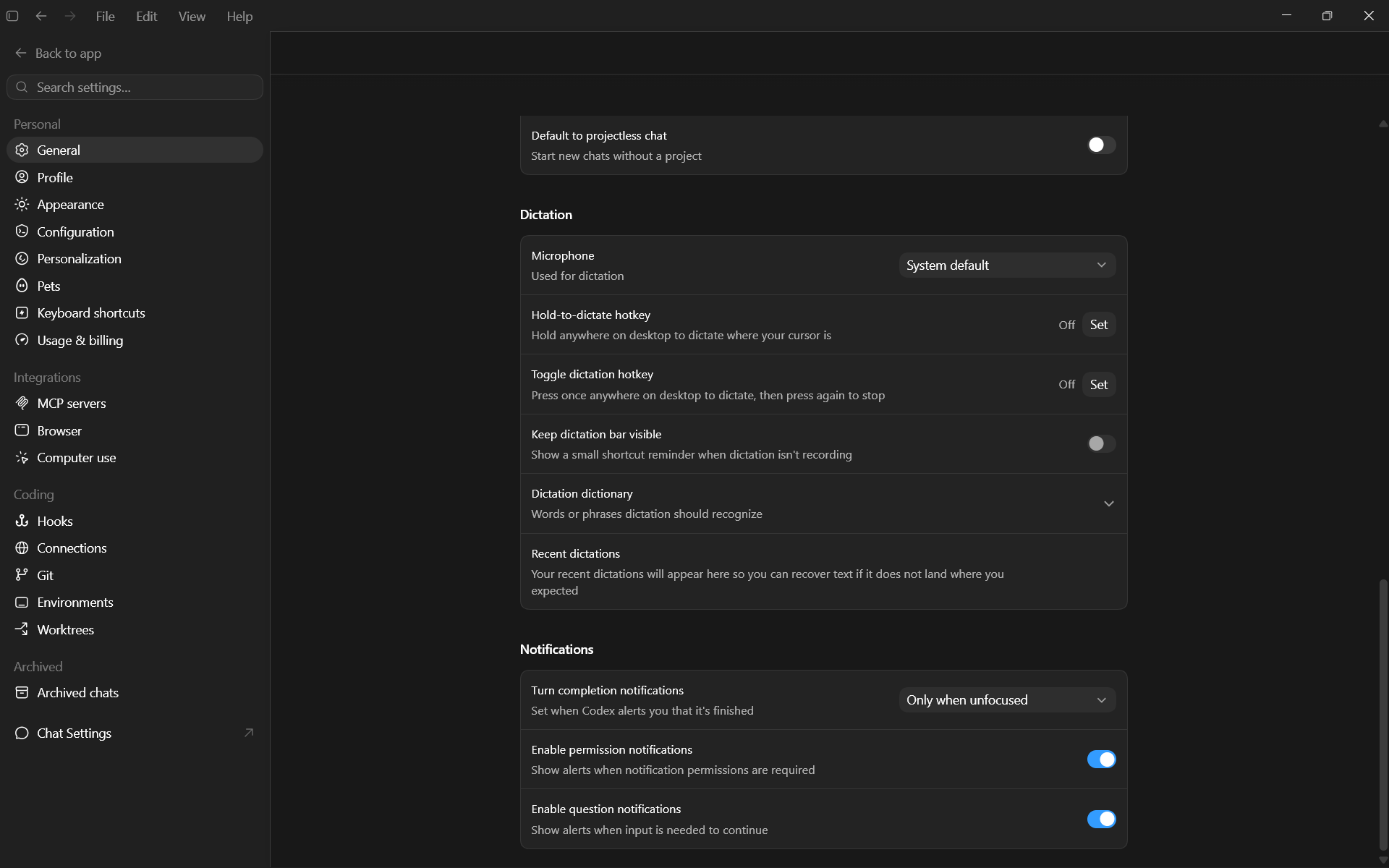Click the Coding section label
The image size is (1389, 868).
tap(33, 495)
